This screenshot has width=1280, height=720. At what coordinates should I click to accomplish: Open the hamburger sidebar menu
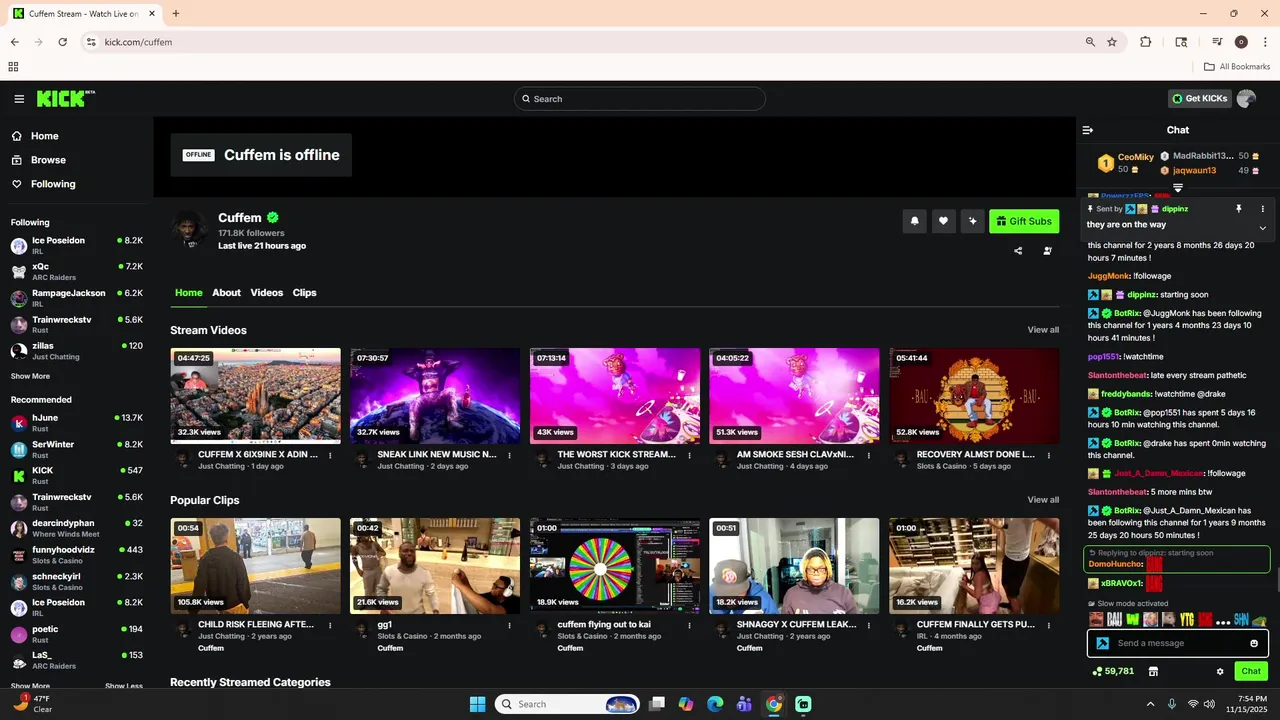point(19,99)
